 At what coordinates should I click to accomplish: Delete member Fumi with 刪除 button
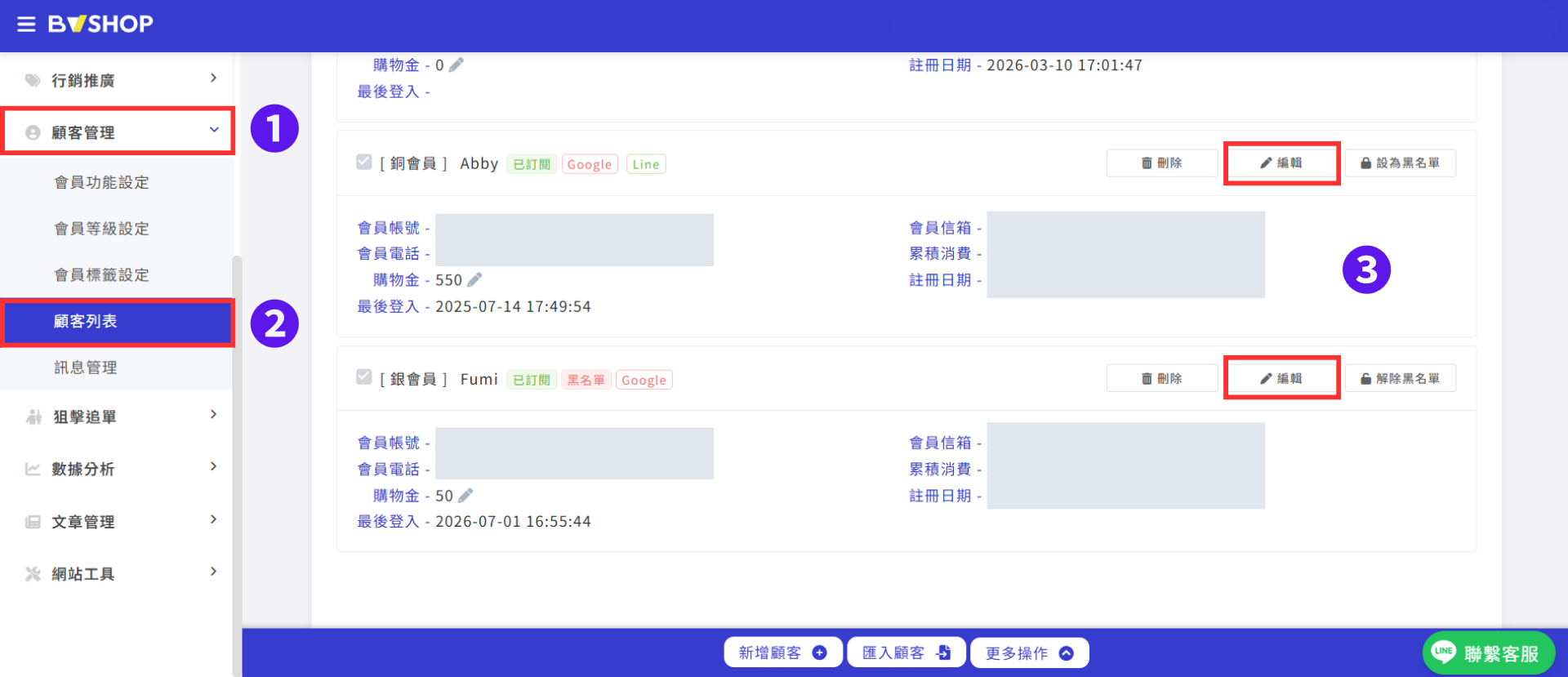click(x=1161, y=378)
